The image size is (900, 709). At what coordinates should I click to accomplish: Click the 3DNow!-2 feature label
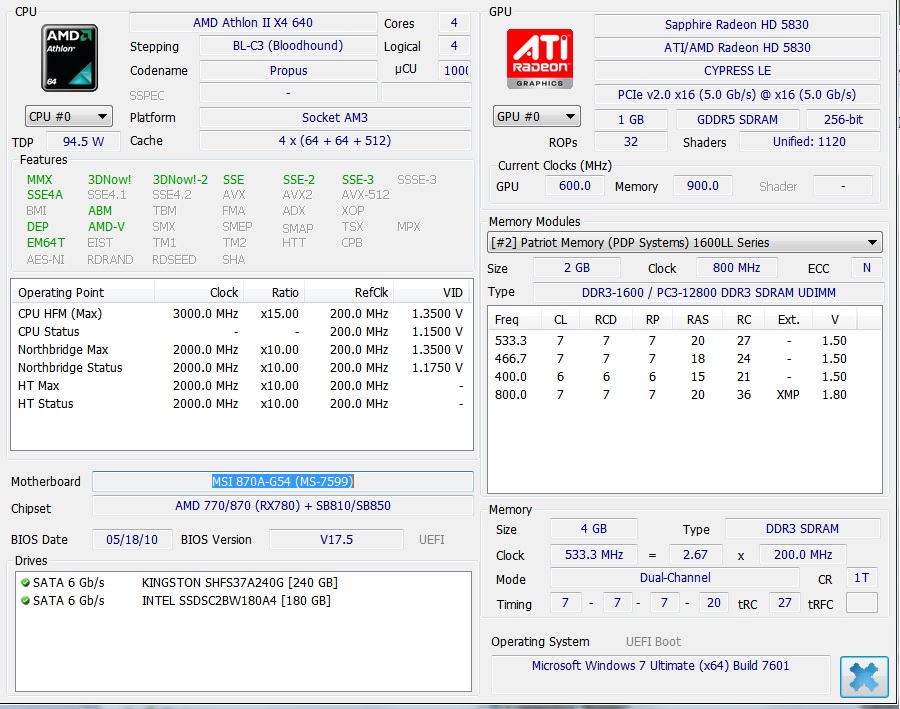click(180, 180)
